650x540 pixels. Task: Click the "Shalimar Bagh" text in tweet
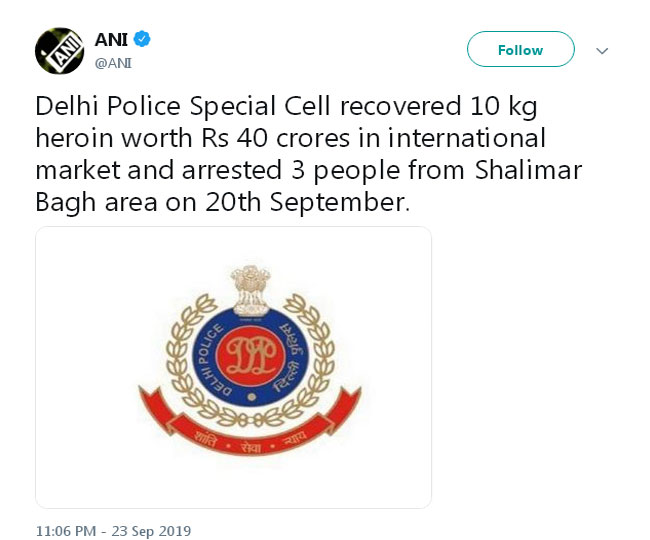click(x=529, y=170)
